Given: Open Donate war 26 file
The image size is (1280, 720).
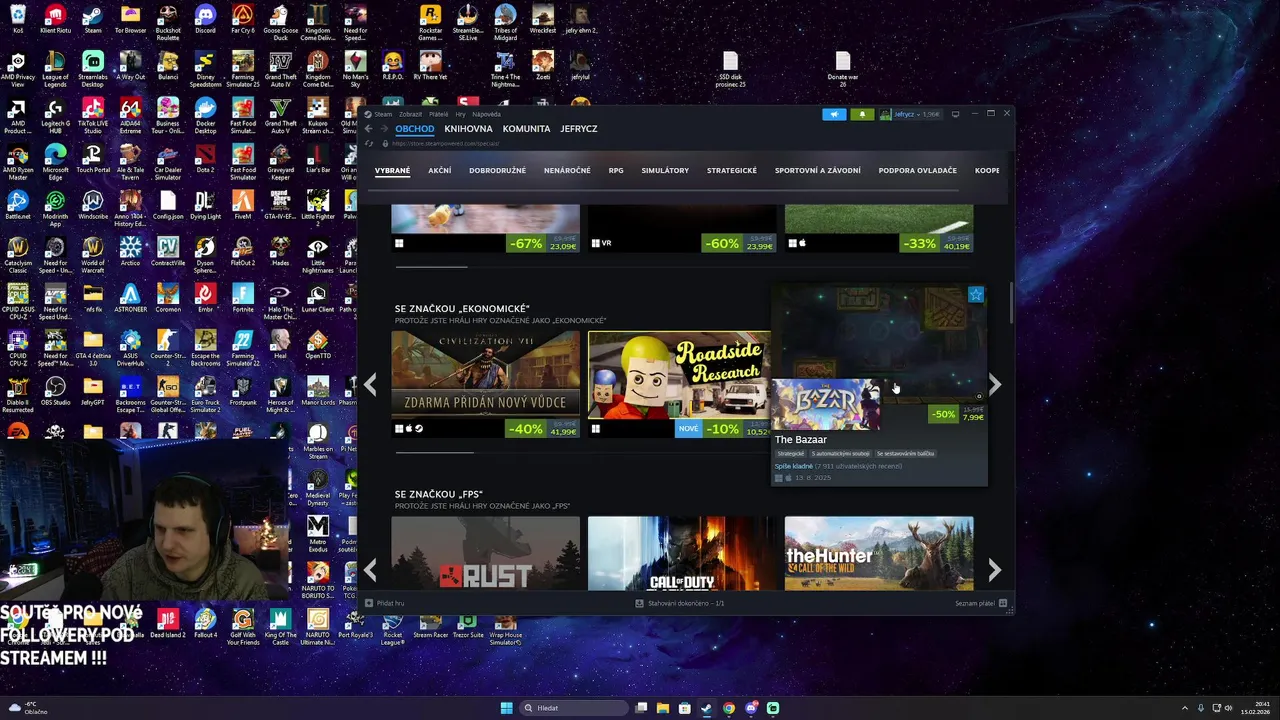Looking at the screenshot, I should click(843, 69).
